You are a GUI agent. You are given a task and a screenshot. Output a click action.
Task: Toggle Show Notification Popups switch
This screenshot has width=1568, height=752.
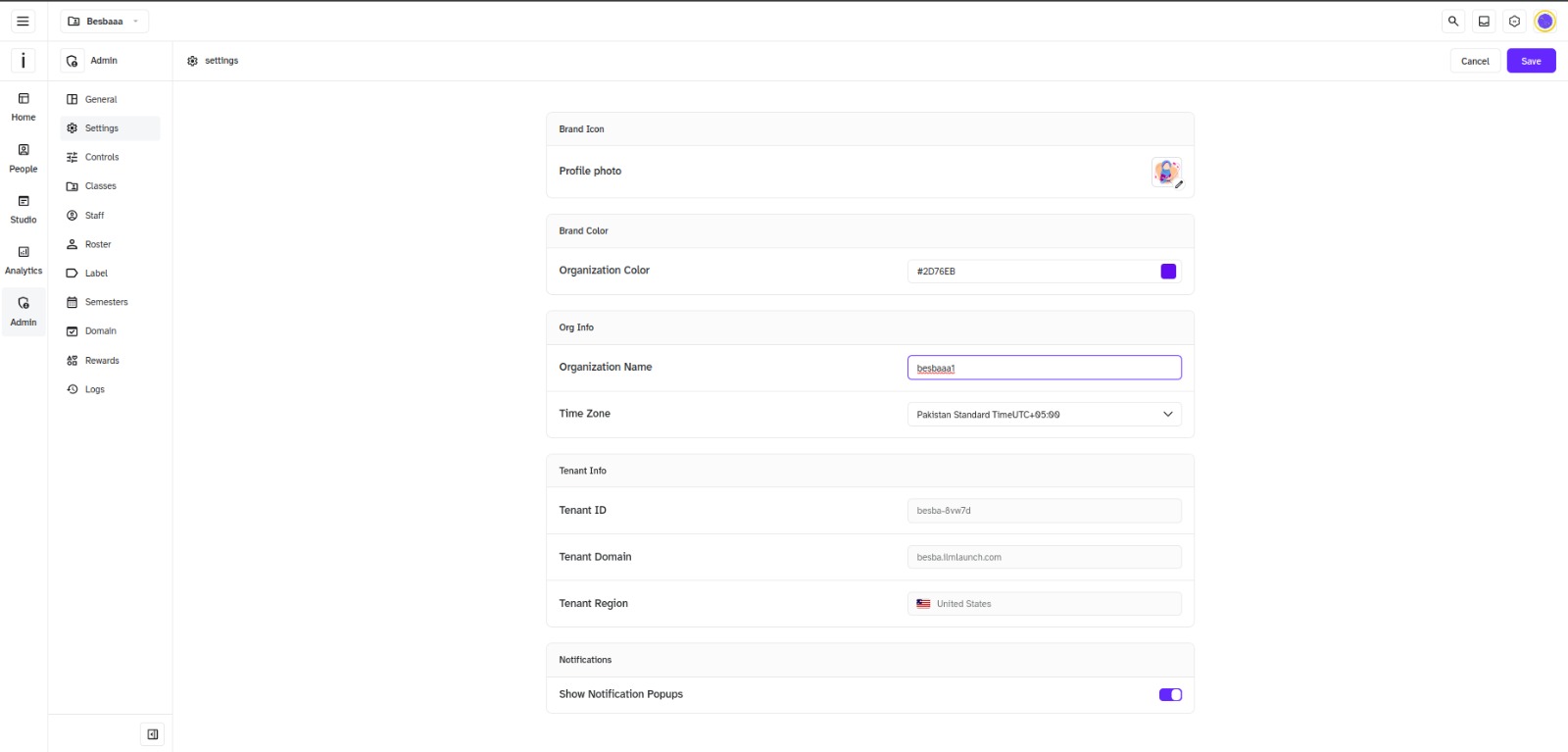coord(1170,695)
